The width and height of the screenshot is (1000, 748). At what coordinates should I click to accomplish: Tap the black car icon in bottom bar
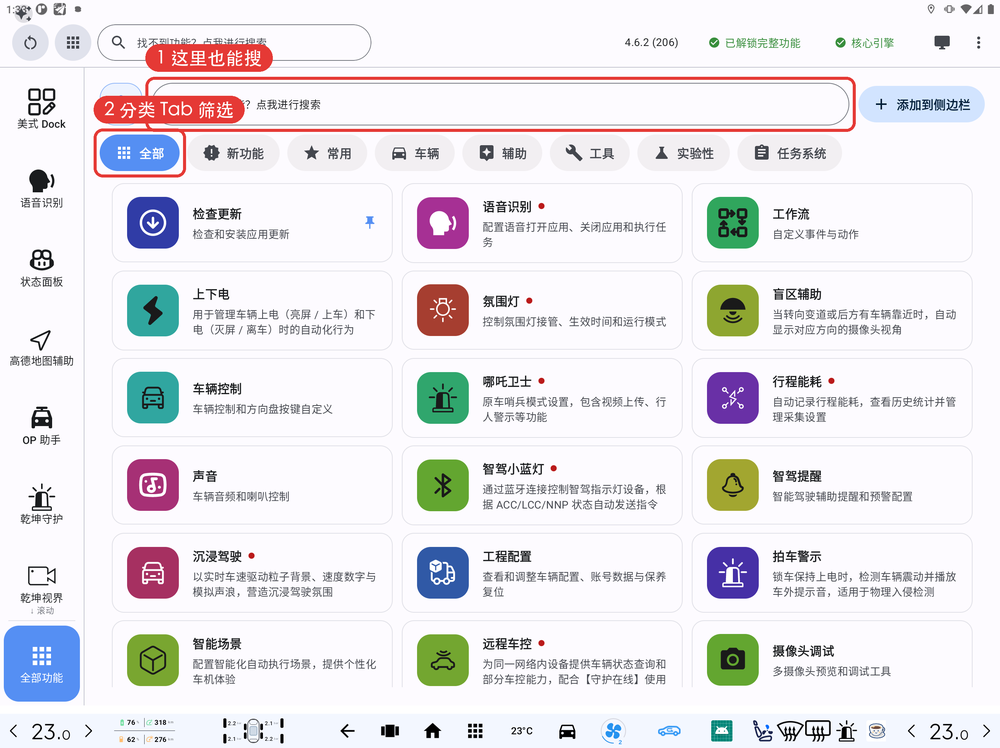567,731
